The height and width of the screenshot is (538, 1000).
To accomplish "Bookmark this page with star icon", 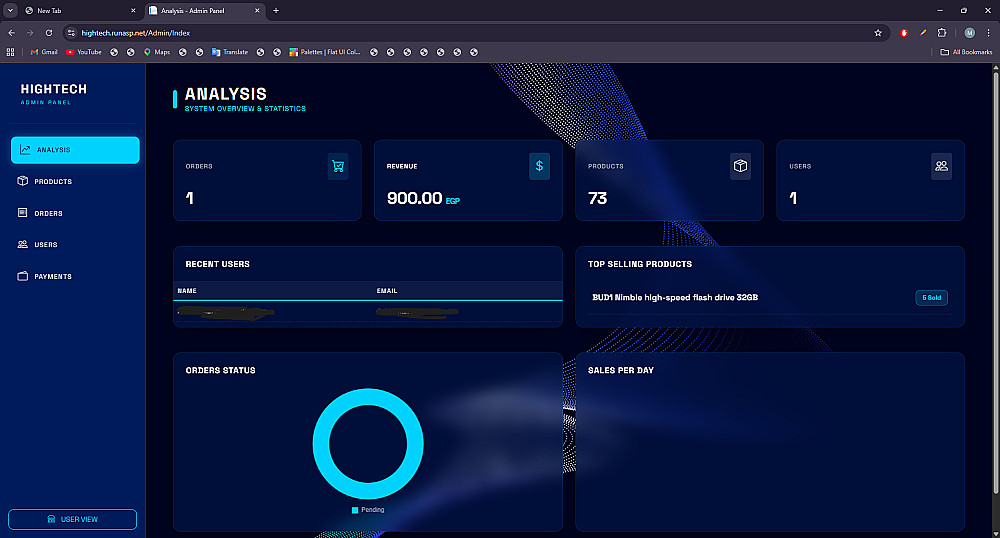I will pos(878,33).
